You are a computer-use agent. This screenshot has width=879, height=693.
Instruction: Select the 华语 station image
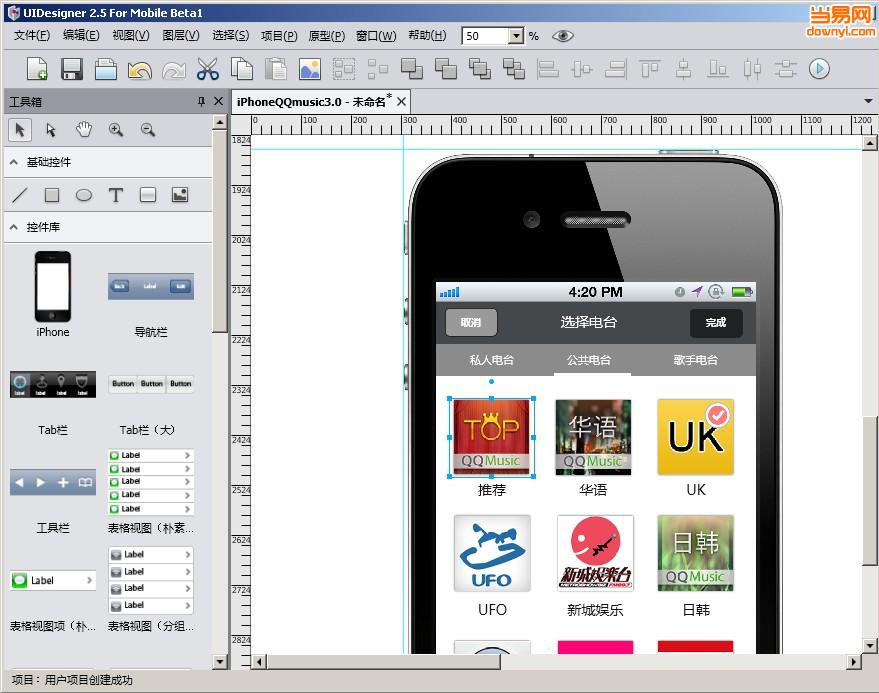(x=593, y=437)
